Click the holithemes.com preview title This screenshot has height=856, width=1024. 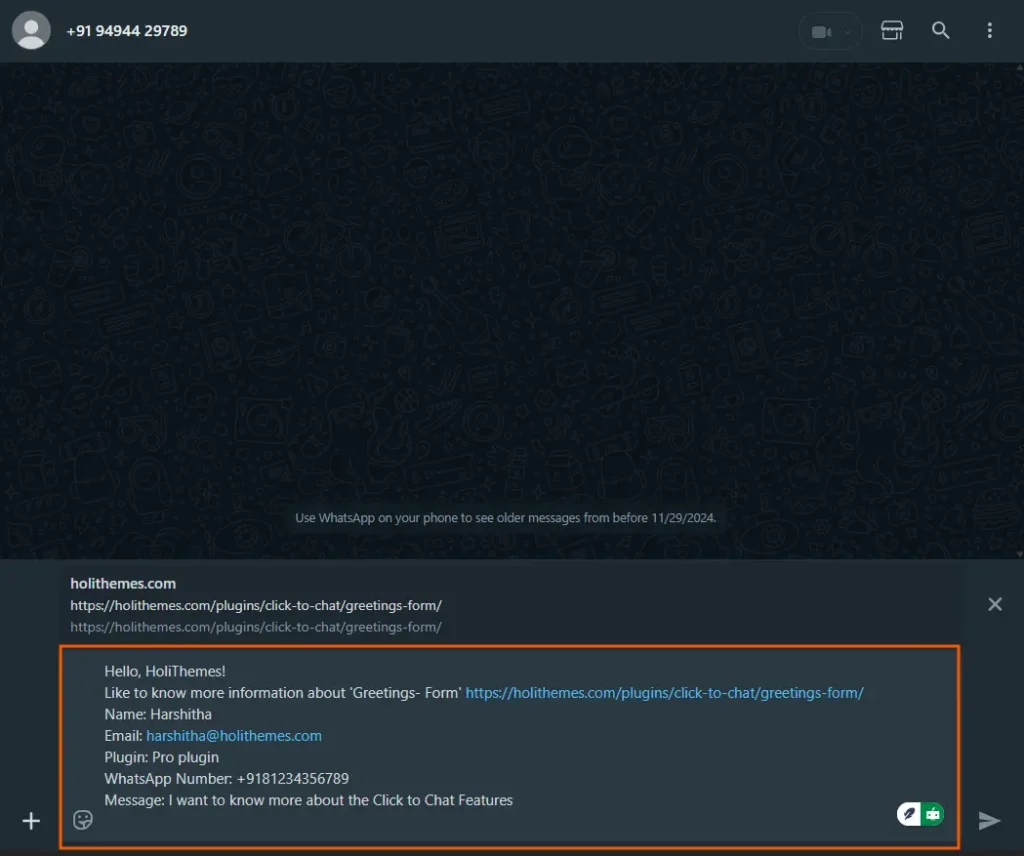(x=123, y=583)
